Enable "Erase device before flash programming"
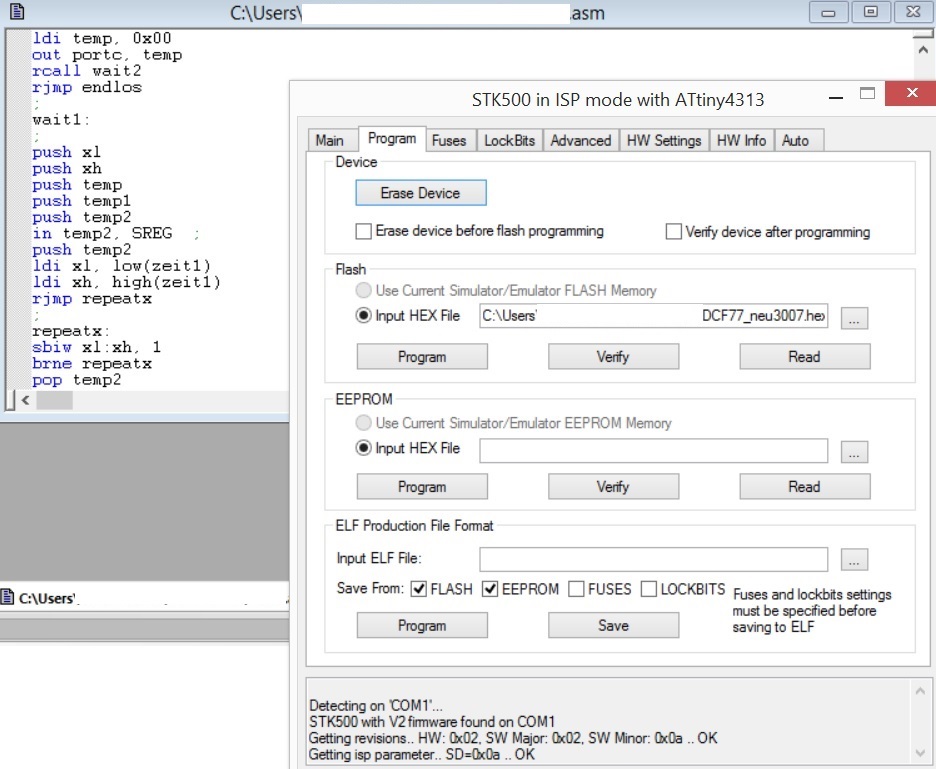 [x=363, y=230]
